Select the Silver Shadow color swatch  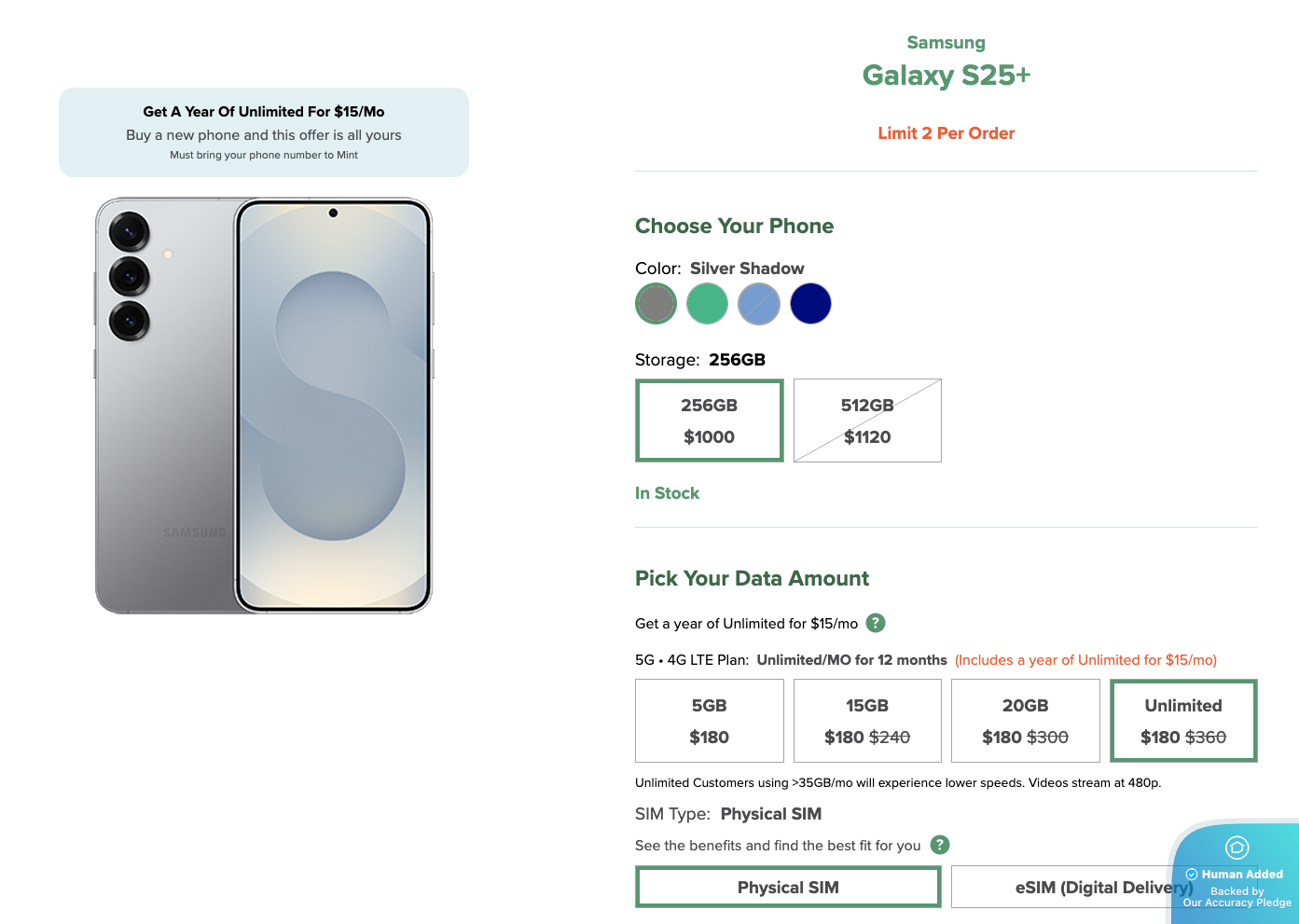[656, 304]
